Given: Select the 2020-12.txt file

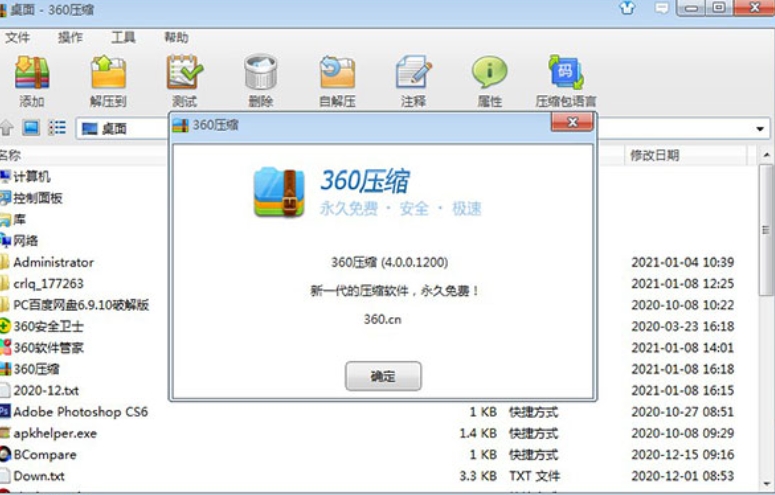Looking at the screenshot, I should click(40, 391).
